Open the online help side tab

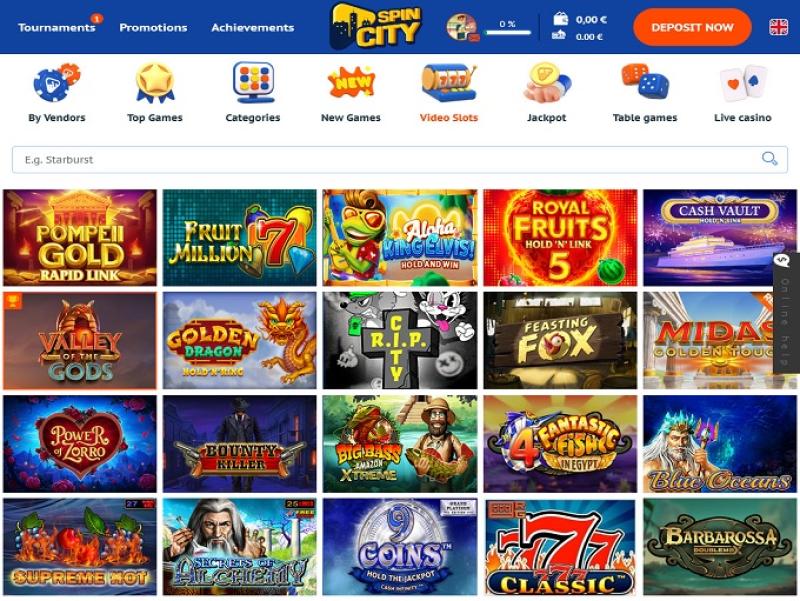tap(786, 313)
